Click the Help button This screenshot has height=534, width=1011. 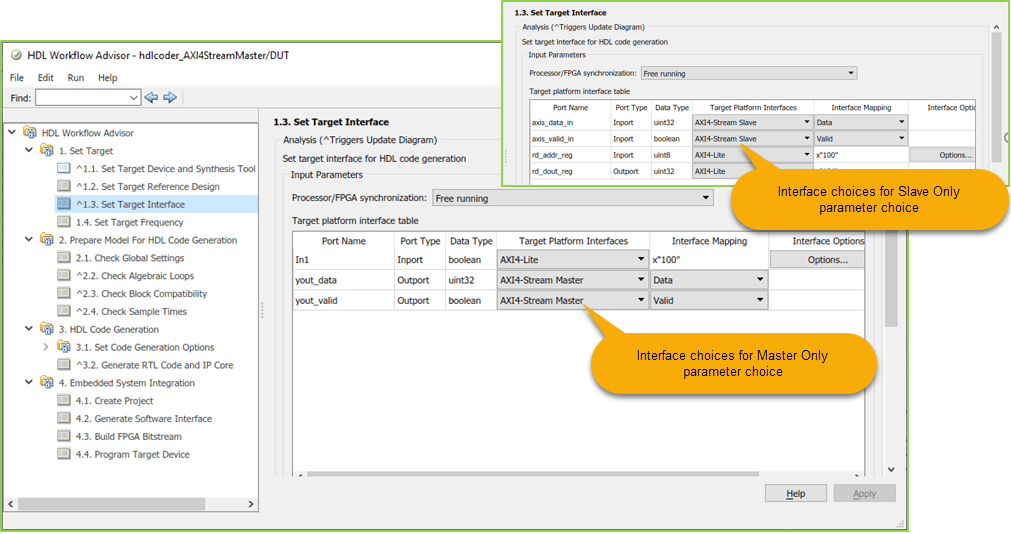pyautogui.click(x=796, y=493)
